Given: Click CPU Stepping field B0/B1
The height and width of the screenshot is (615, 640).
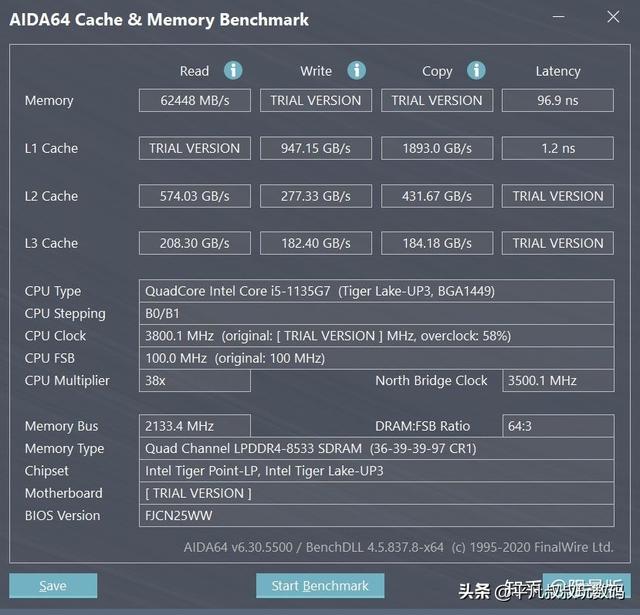Looking at the screenshot, I should point(377,313).
